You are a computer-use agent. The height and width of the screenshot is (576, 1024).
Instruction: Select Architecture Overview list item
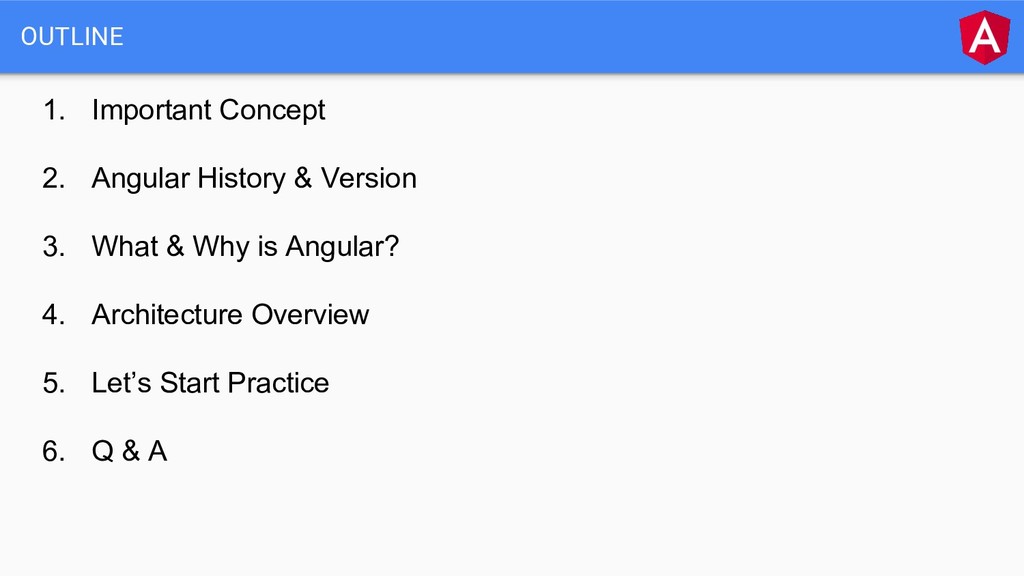click(x=231, y=314)
